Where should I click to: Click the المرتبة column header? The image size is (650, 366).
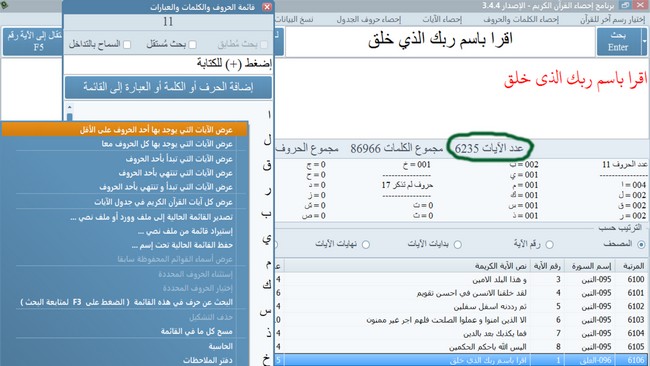pos(633,266)
